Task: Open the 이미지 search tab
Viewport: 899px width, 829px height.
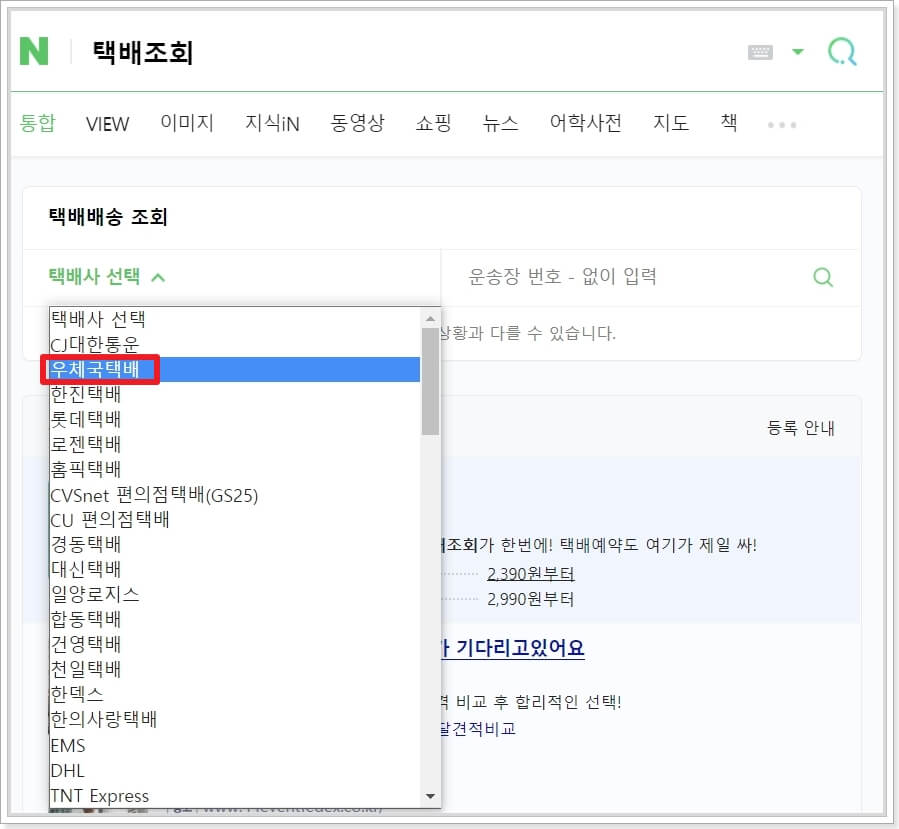Action: (x=187, y=123)
